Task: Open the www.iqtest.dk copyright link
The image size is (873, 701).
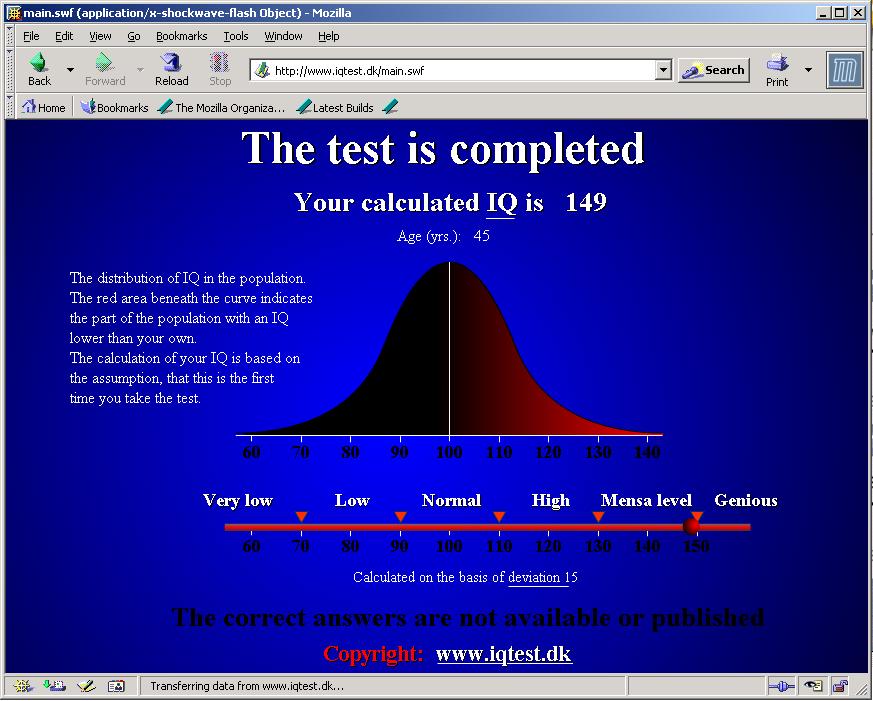Action: point(504,654)
